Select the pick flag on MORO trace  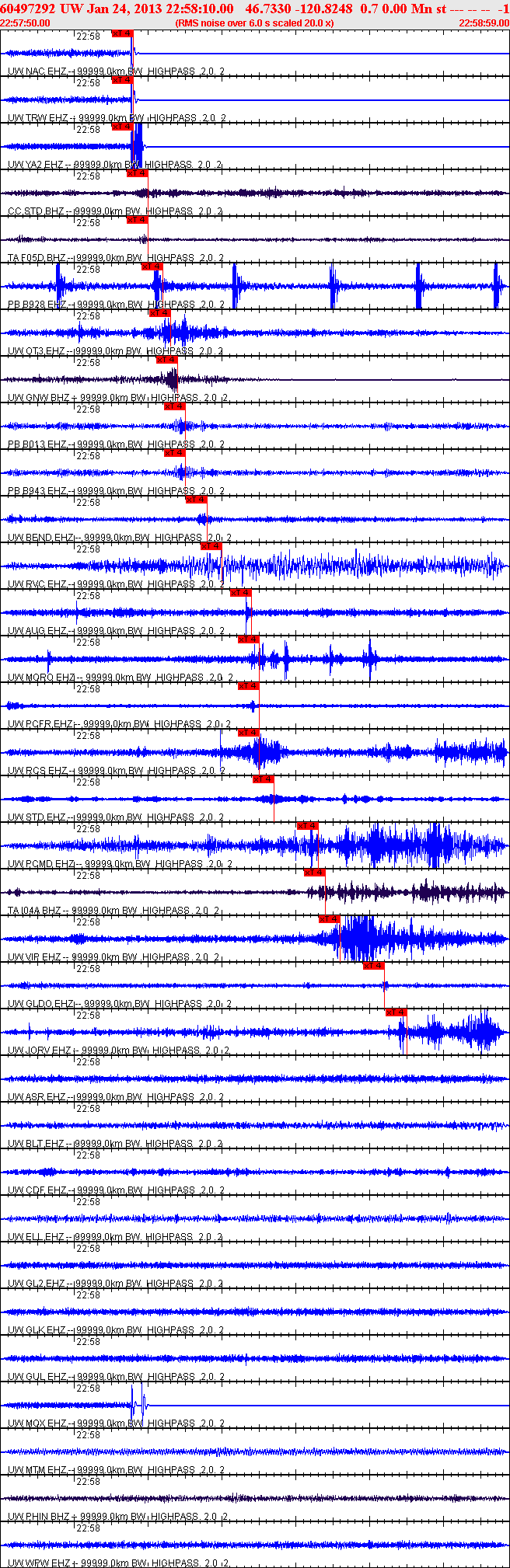(x=248, y=639)
